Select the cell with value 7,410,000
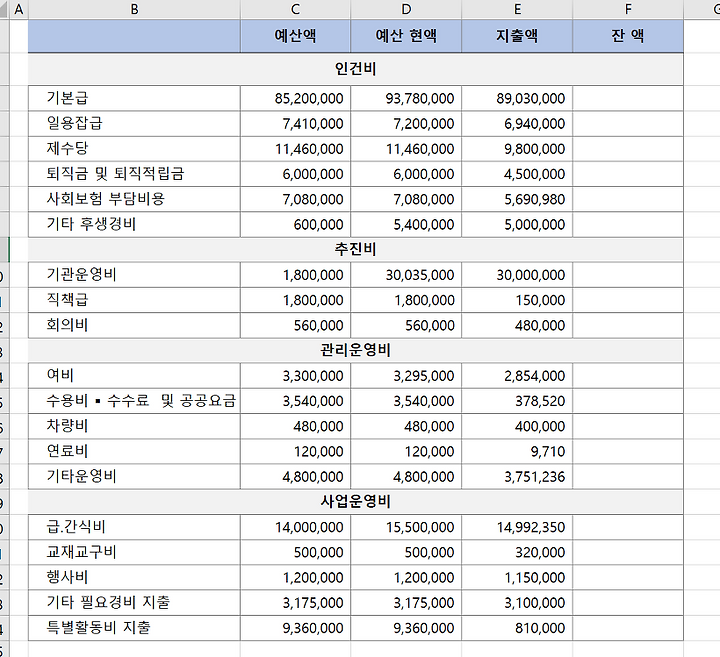Screen dimensions: 720x657 click(295, 124)
